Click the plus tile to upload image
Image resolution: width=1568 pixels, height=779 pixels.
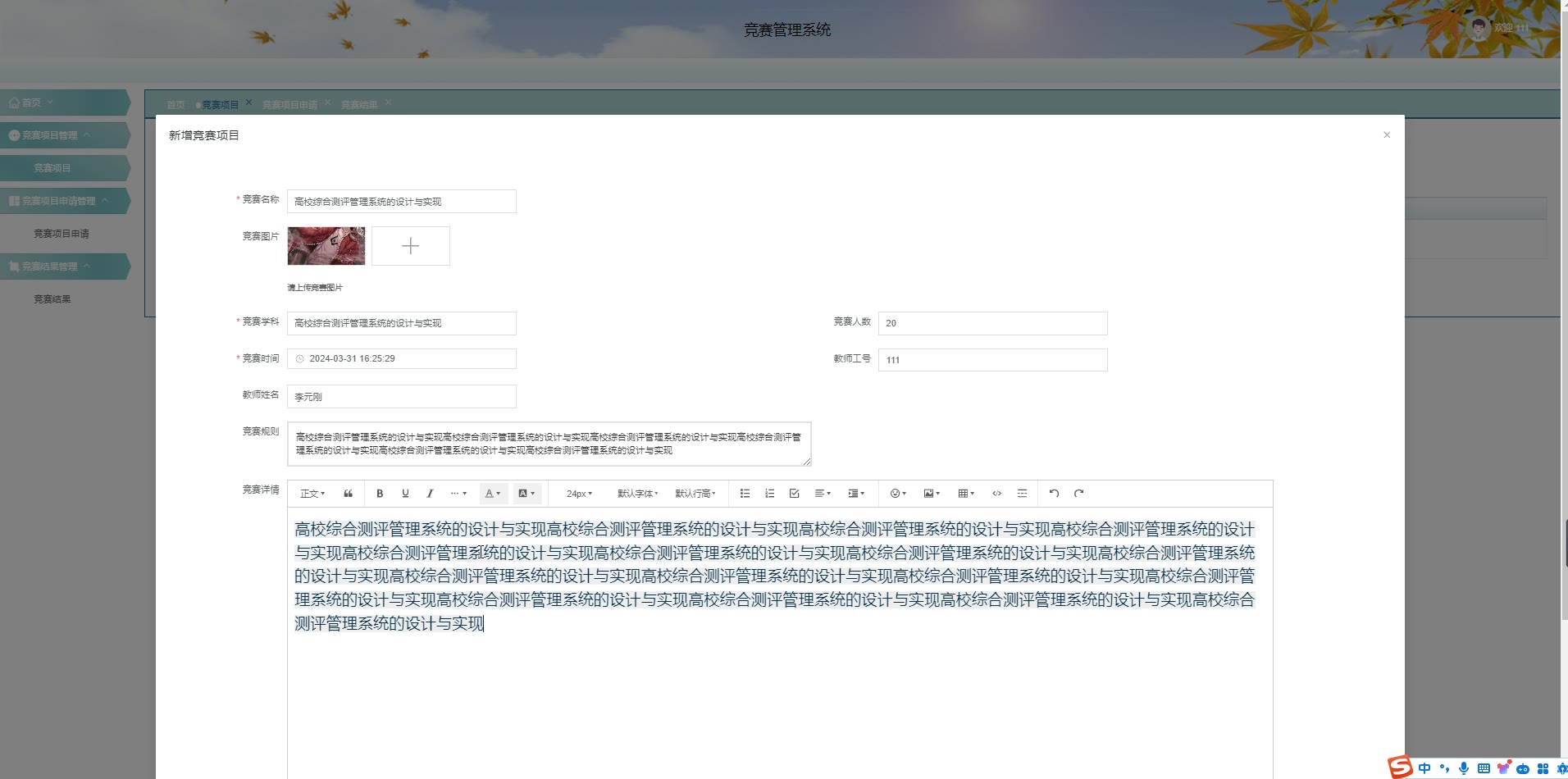coord(411,246)
